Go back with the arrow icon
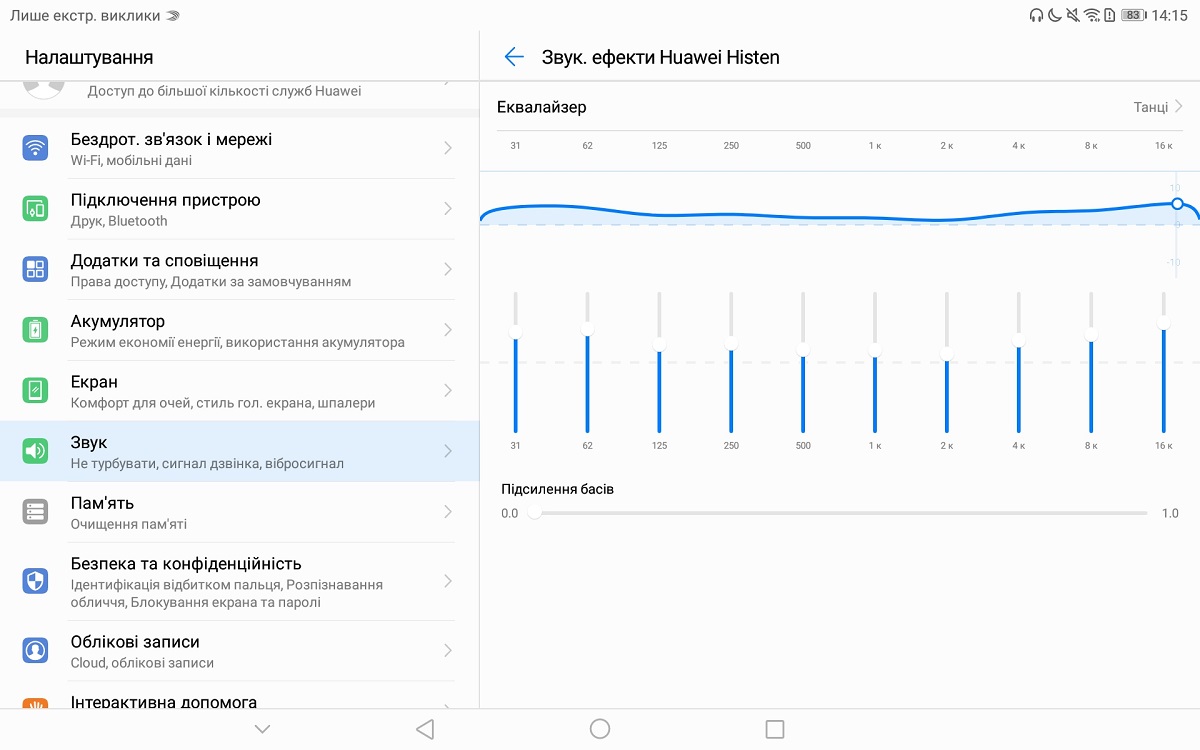1200x750 pixels. click(514, 57)
